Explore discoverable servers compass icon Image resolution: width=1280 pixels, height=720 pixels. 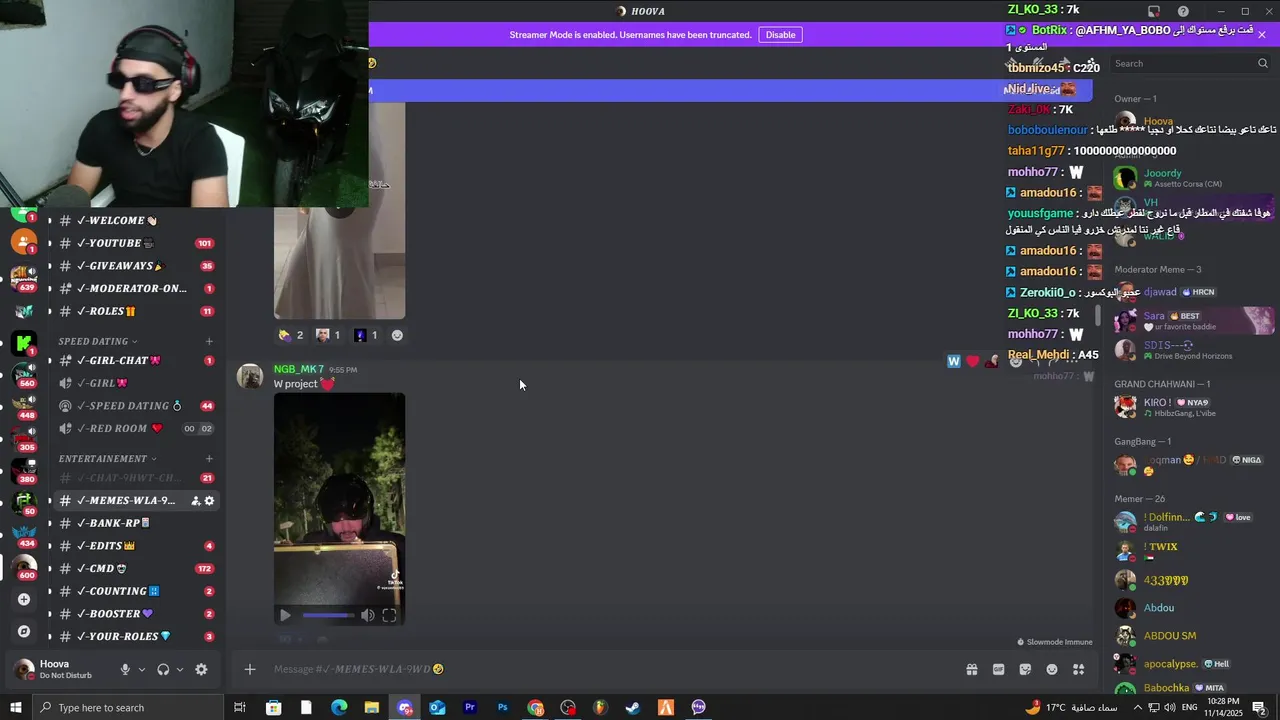[24, 631]
